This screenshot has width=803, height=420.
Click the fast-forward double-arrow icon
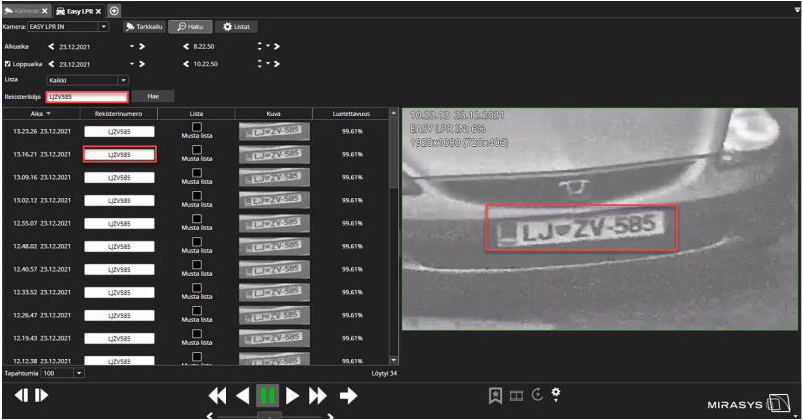pyautogui.click(x=318, y=395)
